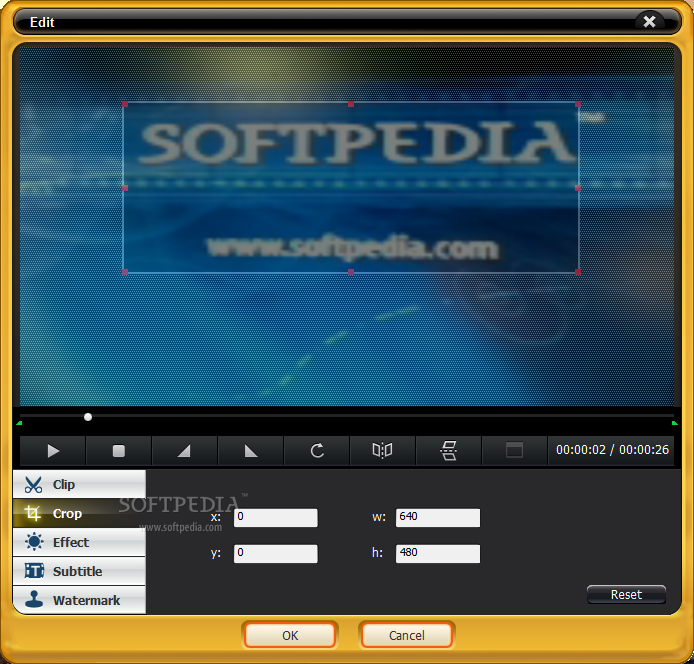Cancel the edit dialog
The height and width of the screenshot is (664, 694).
point(407,635)
